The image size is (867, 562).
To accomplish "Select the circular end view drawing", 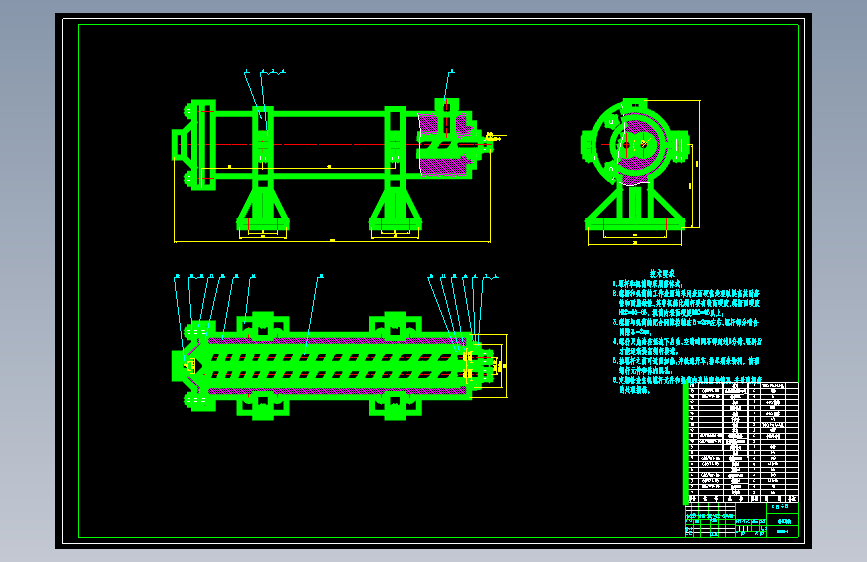I will pos(640,172).
